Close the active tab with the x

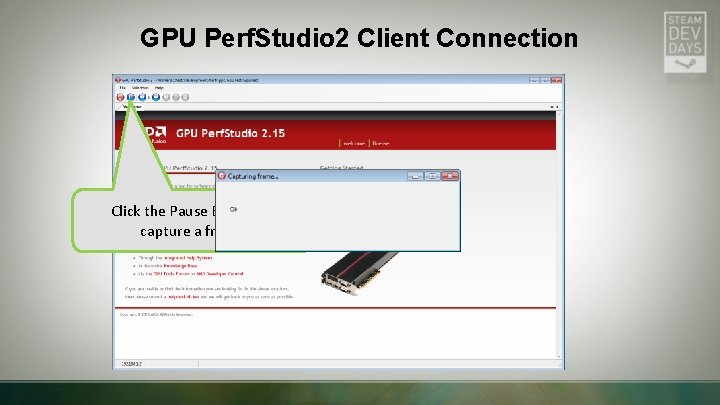click(557, 107)
